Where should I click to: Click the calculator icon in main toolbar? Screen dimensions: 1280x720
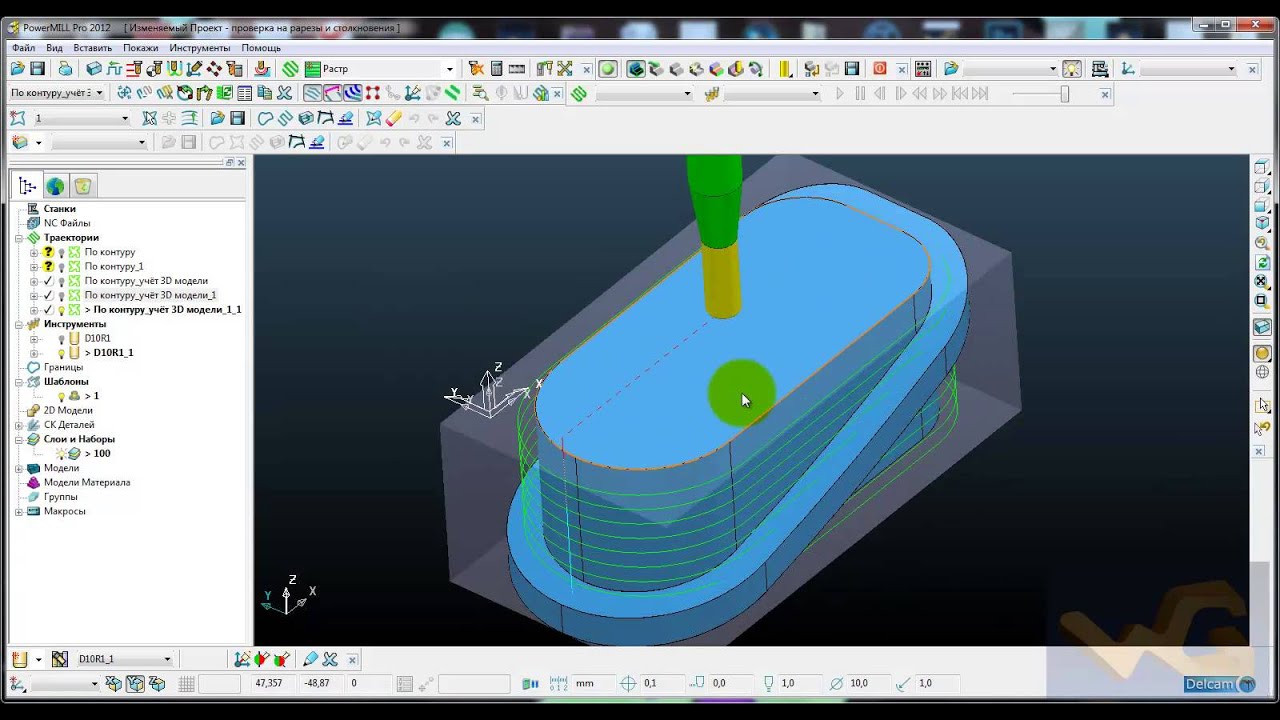[x=496, y=69]
